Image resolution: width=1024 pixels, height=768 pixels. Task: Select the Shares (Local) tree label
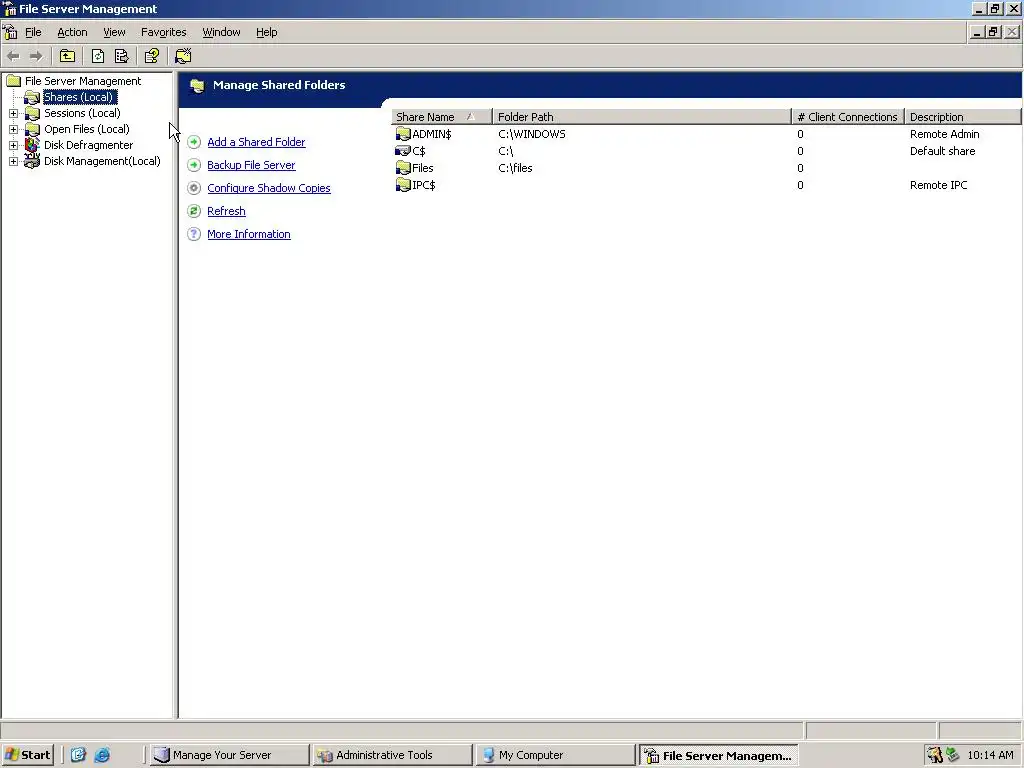point(79,97)
